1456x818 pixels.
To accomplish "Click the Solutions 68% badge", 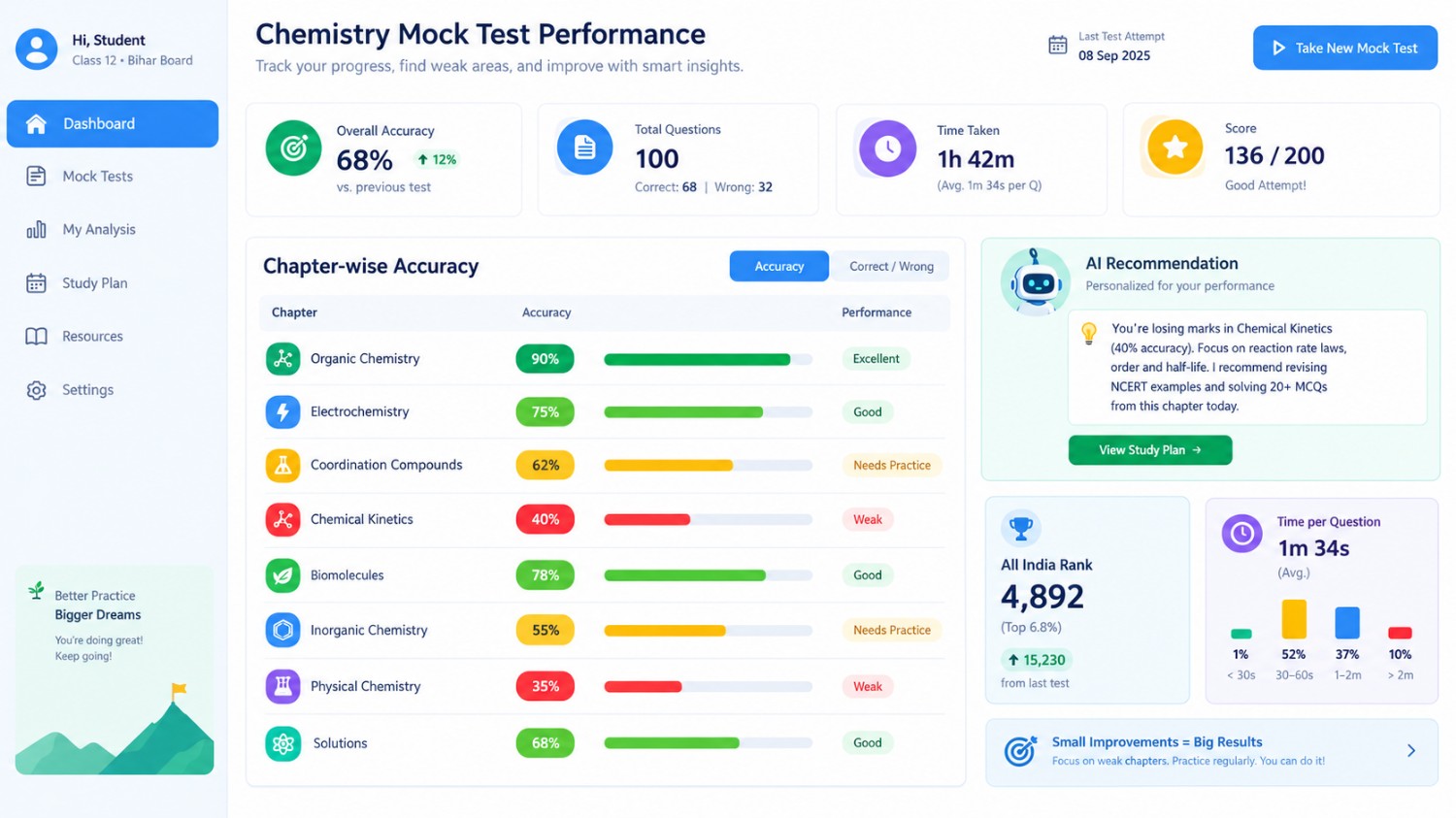I will (x=545, y=743).
